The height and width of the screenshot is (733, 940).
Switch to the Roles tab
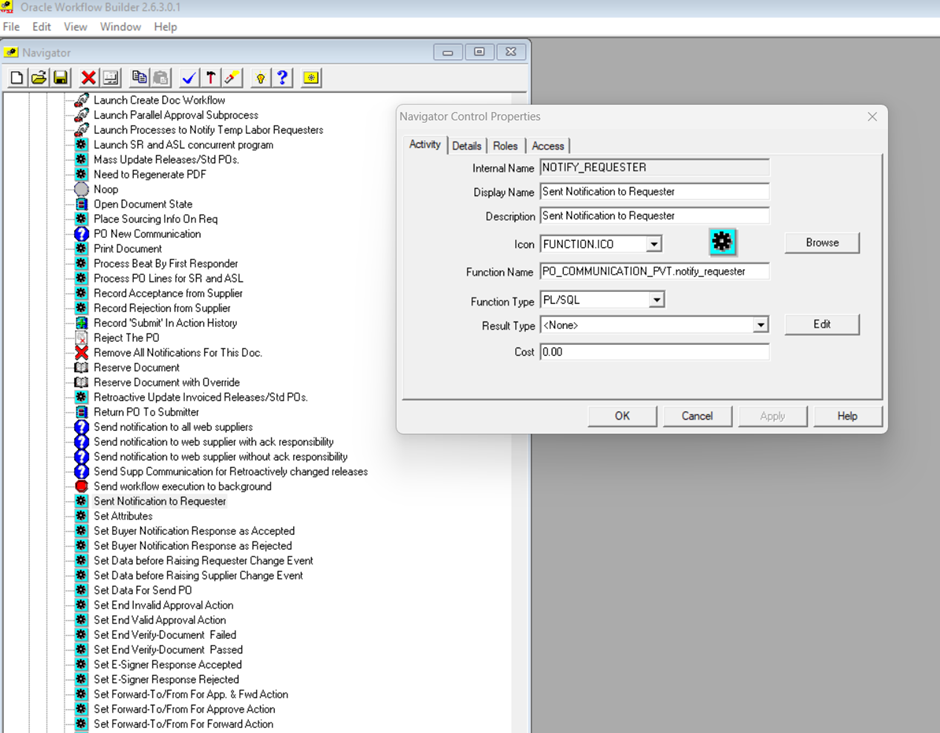click(x=505, y=146)
